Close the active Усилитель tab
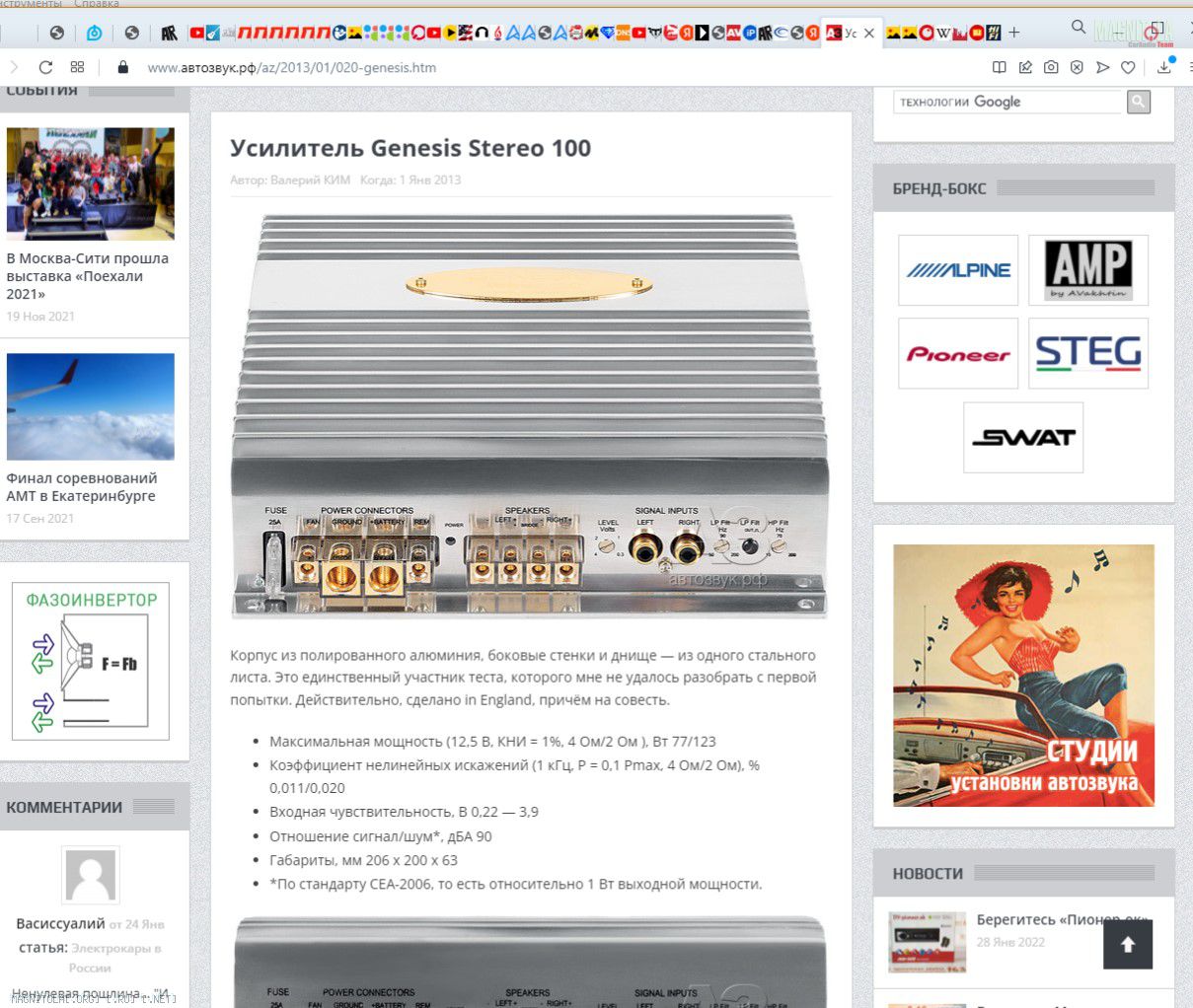Image resolution: width=1193 pixels, height=1008 pixels. [868, 33]
